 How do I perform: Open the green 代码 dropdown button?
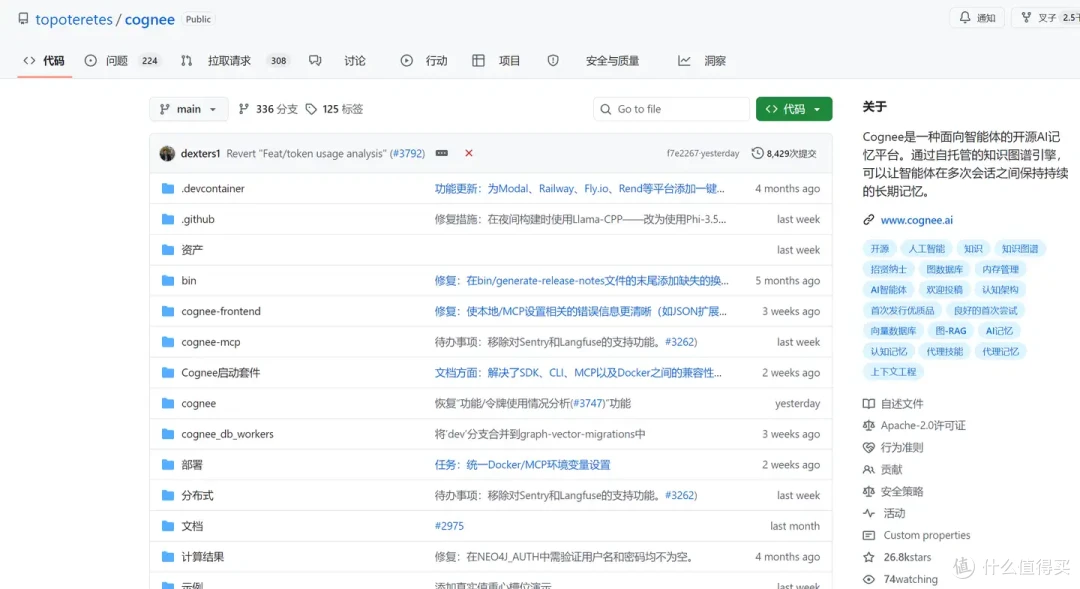point(793,109)
